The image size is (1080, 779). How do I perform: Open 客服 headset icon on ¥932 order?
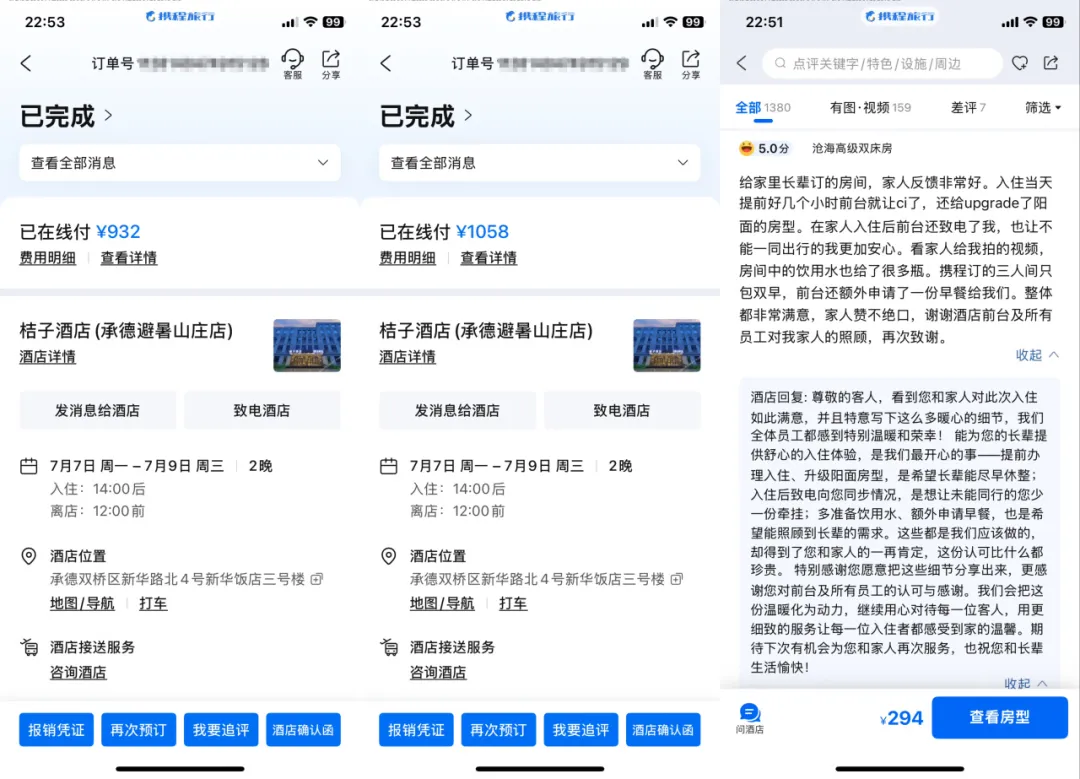coord(293,64)
